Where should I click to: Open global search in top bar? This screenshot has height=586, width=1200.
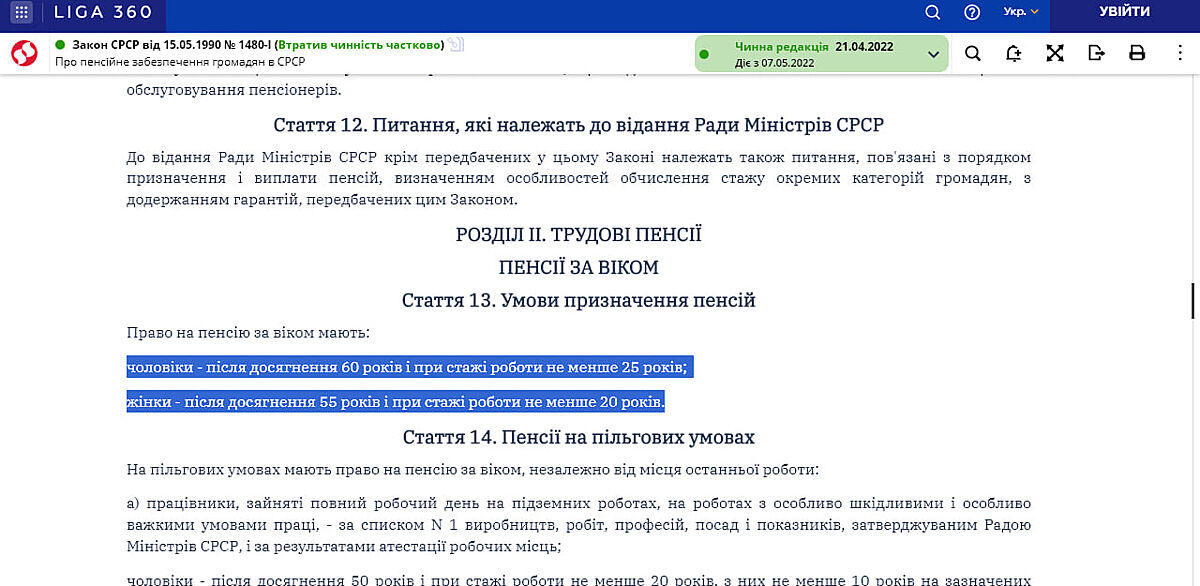pyautogui.click(x=932, y=13)
